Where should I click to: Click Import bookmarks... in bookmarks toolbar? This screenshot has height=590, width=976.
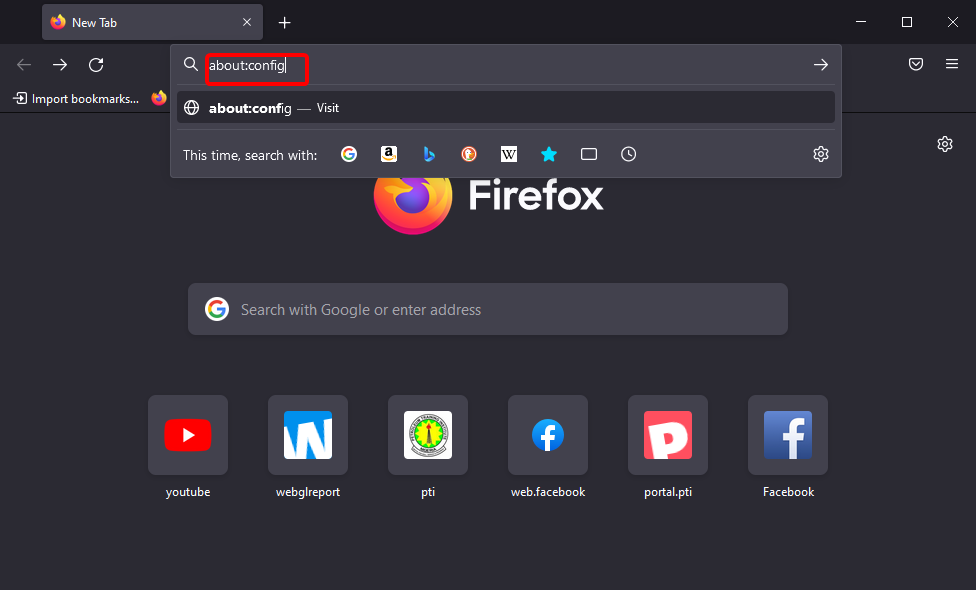pos(76,98)
